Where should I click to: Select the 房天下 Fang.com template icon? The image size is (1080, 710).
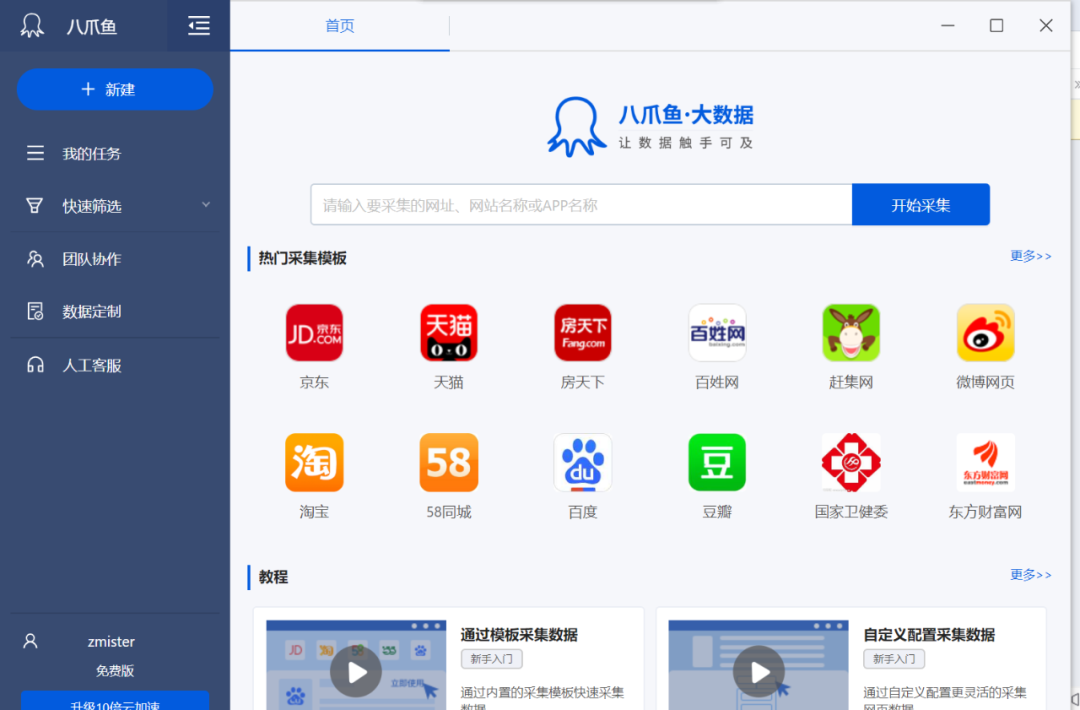583,333
